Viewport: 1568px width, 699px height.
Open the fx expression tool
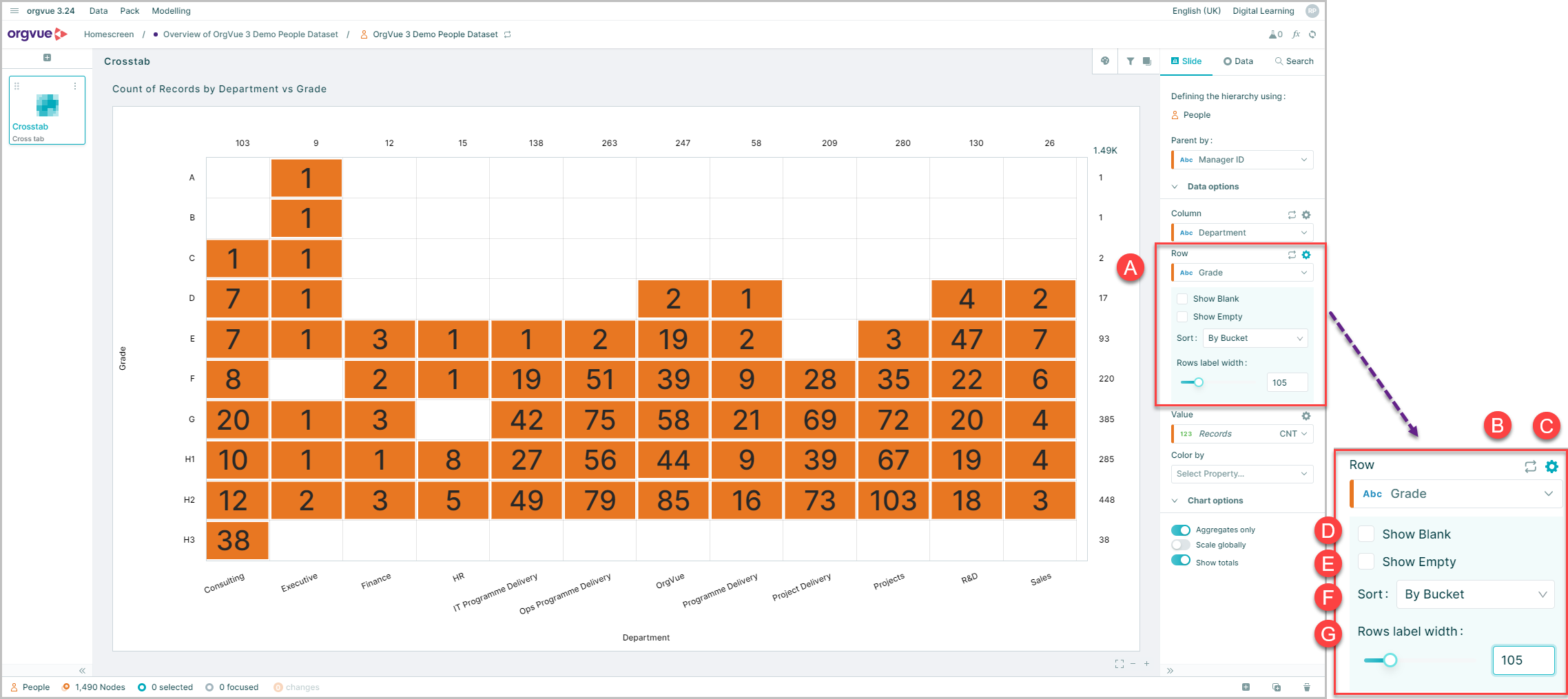pyautogui.click(x=1296, y=34)
